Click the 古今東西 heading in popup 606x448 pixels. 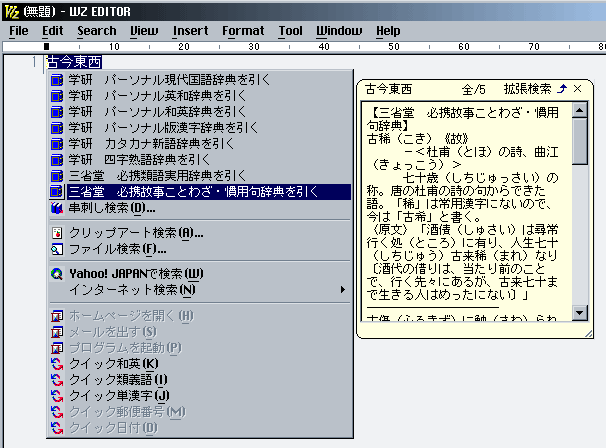[389, 89]
